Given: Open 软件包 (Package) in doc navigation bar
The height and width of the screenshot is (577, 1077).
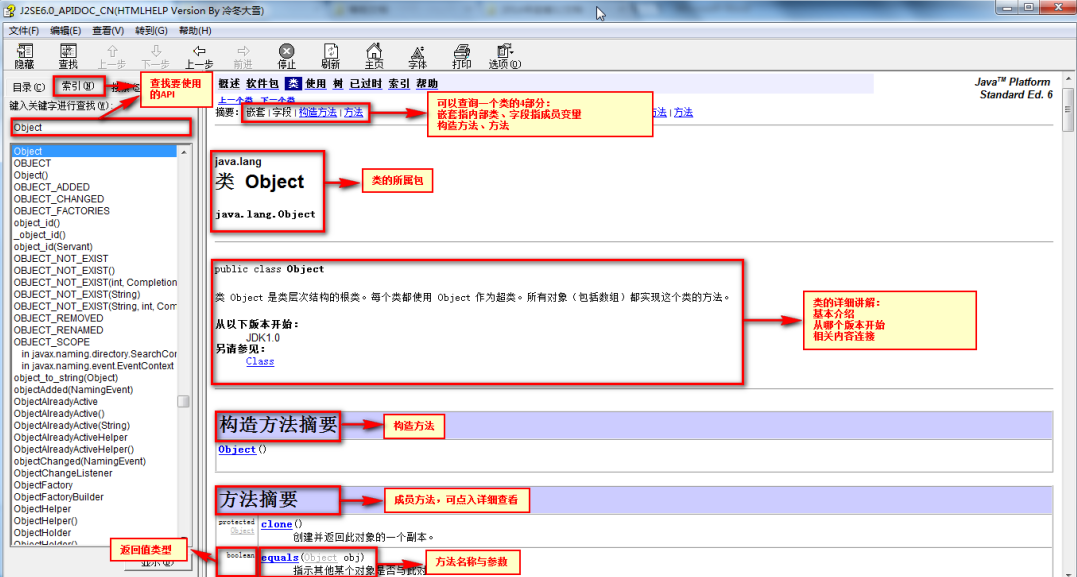Looking at the screenshot, I should pyautogui.click(x=262, y=84).
